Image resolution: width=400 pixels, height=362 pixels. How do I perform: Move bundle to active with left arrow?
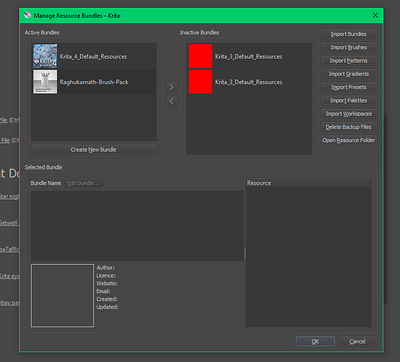pos(171,101)
